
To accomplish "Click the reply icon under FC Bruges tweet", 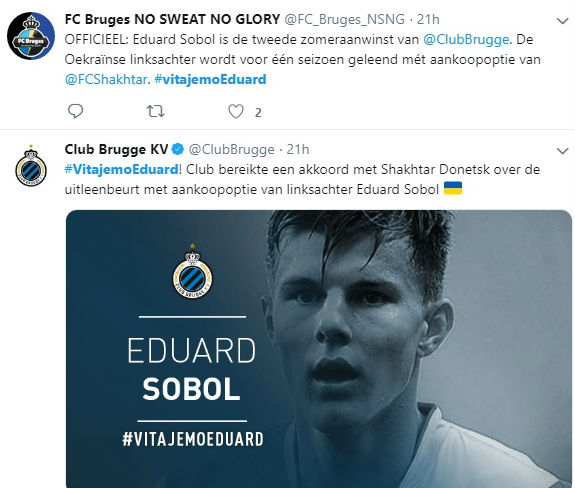I will coord(76,111).
